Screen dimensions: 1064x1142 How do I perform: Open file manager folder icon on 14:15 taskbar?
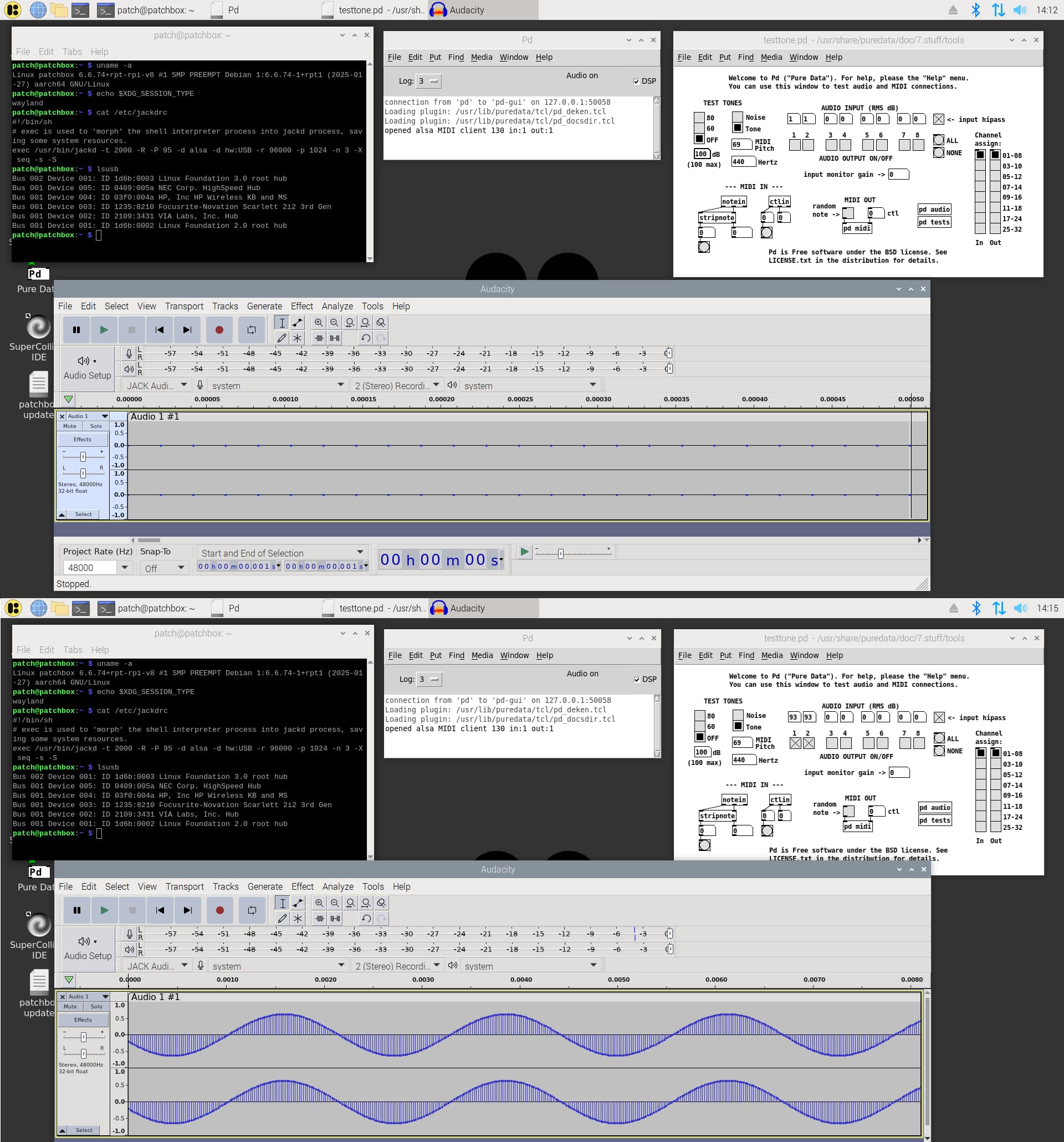[x=60, y=608]
